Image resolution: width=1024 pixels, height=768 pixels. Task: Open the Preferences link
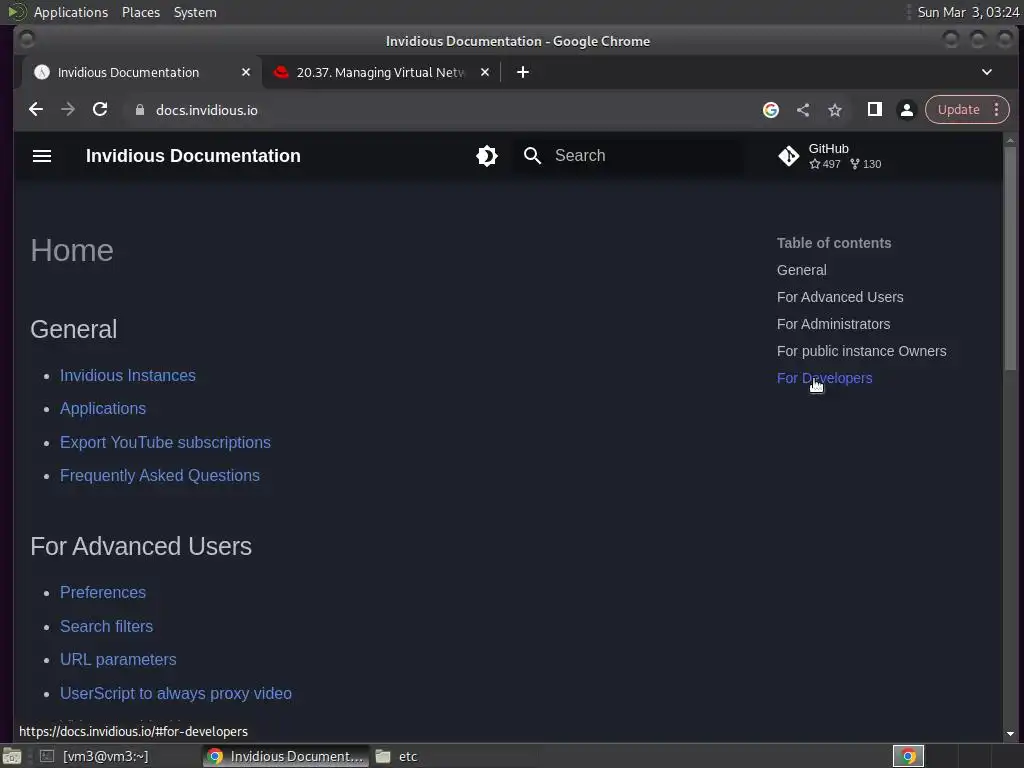coord(103,592)
